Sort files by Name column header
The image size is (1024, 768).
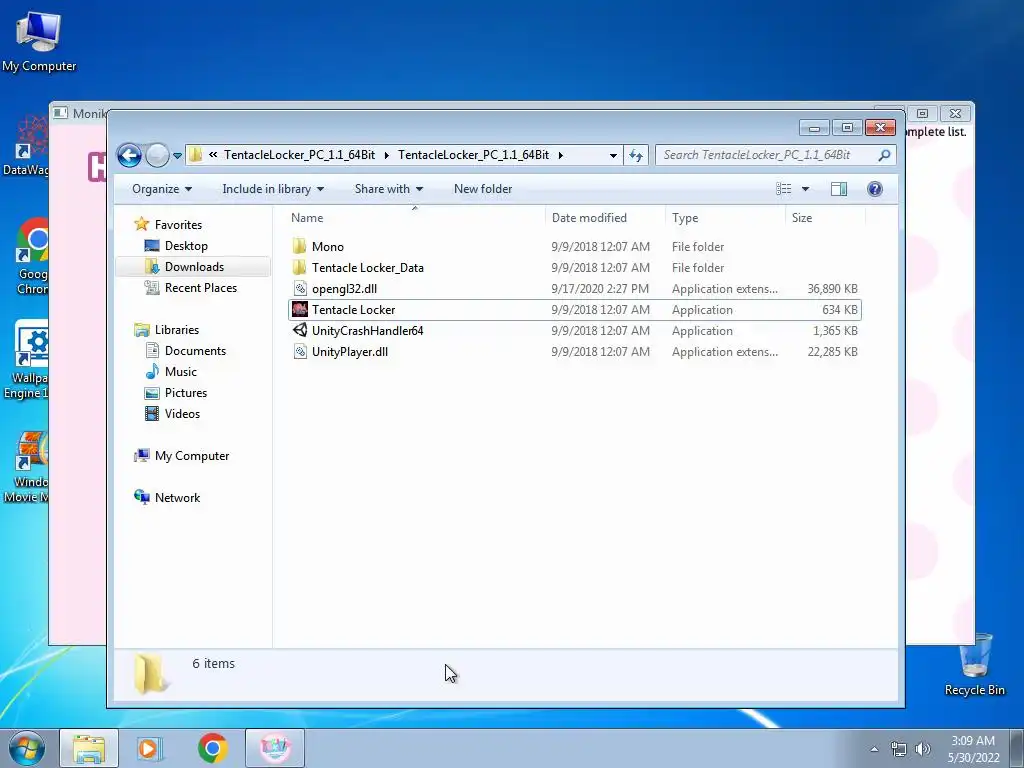(415, 217)
